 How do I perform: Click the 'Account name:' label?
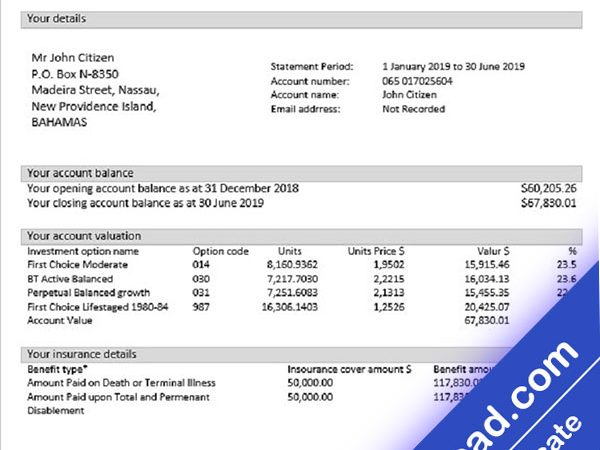coord(305,95)
